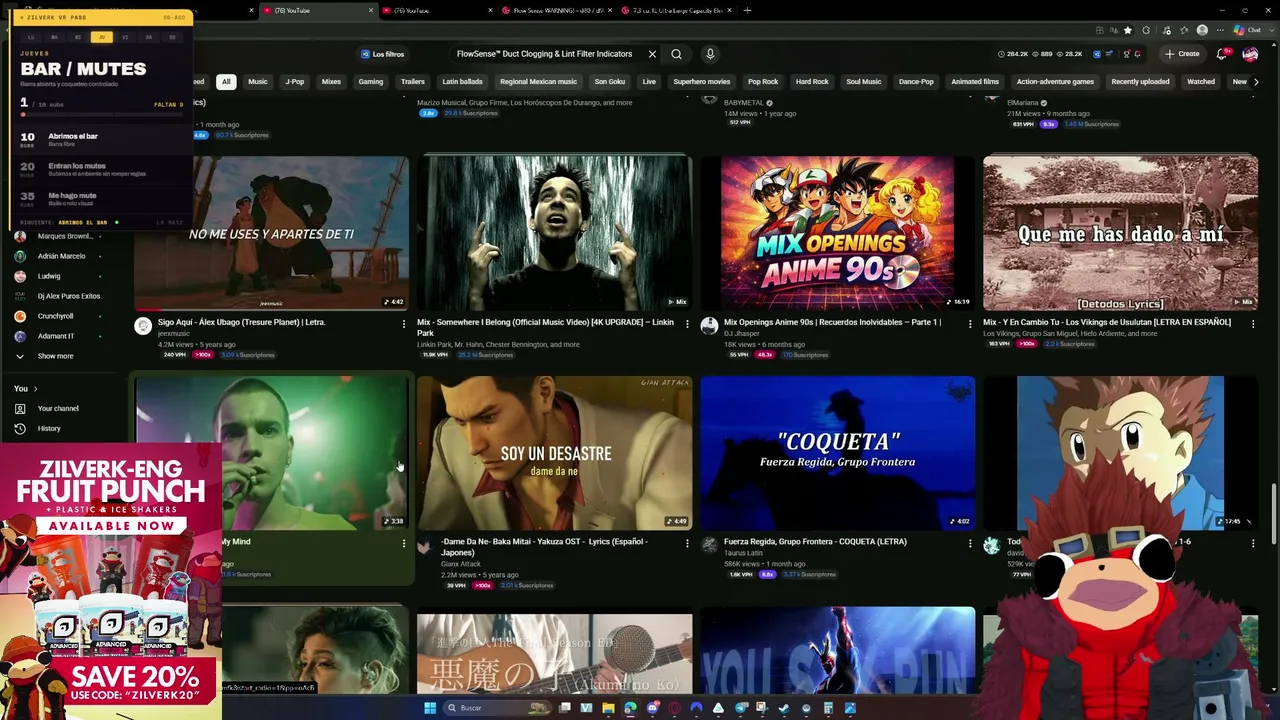Open options menu for Y En Cambio Tu mix
This screenshot has height=720, width=1280.
[1253, 323]
